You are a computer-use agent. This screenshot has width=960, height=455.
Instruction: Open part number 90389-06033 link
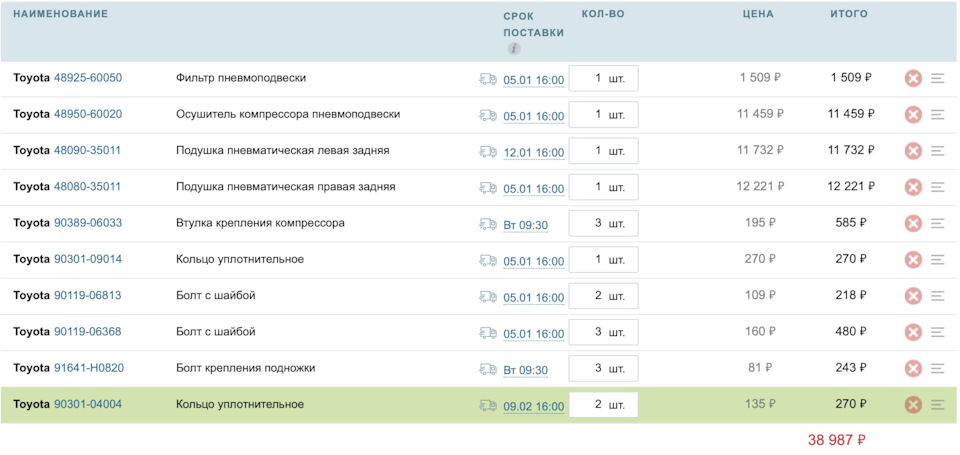point(88,223)
